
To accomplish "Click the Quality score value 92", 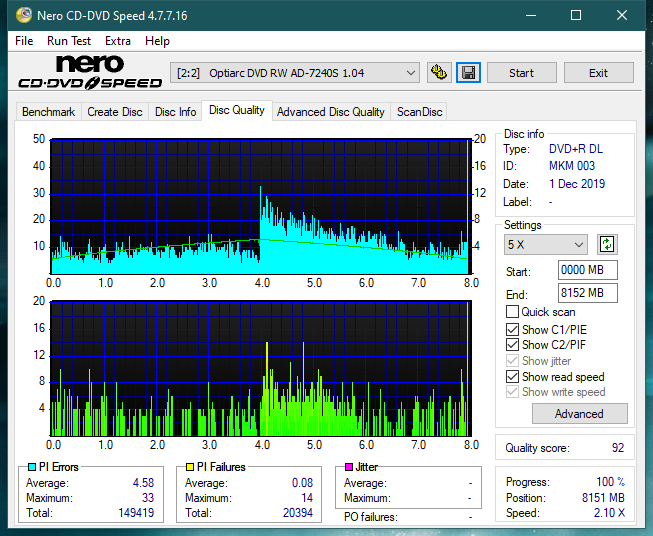I will click(618, 448).
